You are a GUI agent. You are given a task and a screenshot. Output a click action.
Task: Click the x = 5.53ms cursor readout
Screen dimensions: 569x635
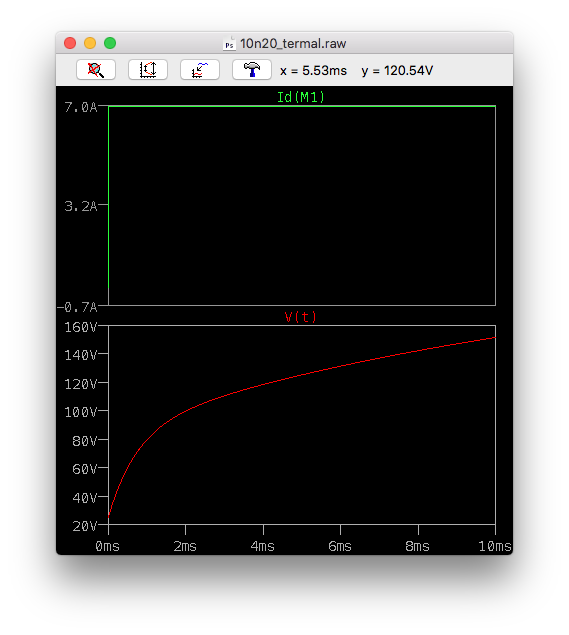coord(313,70)
